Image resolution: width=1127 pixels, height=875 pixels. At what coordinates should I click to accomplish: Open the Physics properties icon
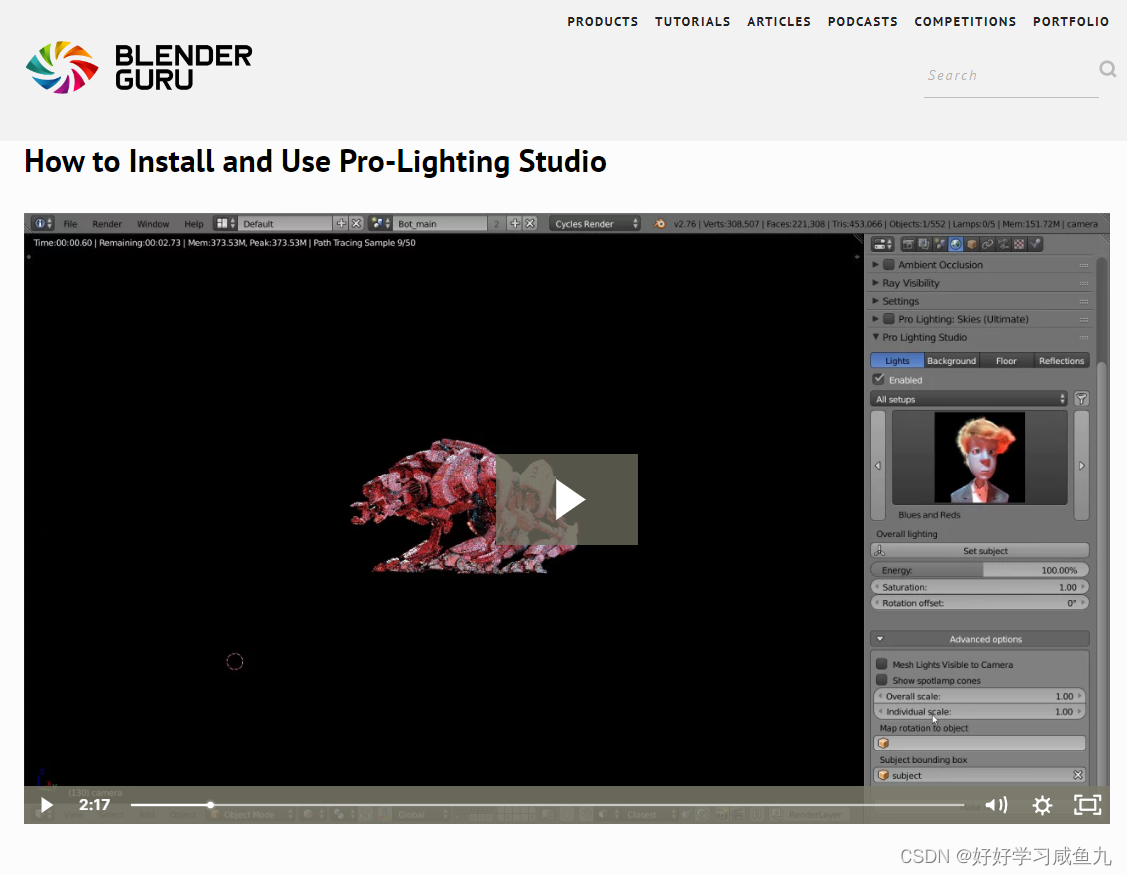(x=1035, y=244)
